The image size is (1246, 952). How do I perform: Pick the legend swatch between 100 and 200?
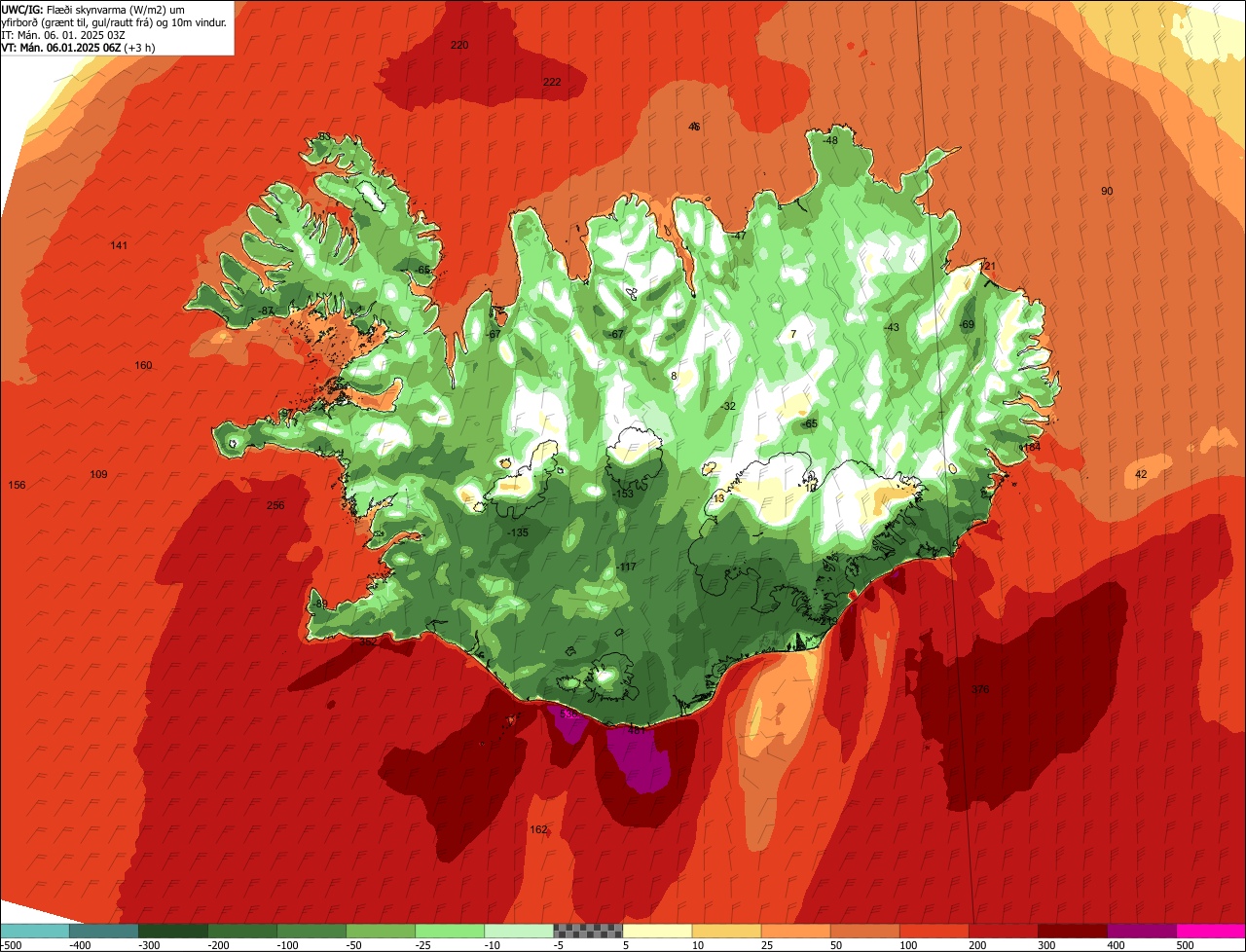click(934, 931)
